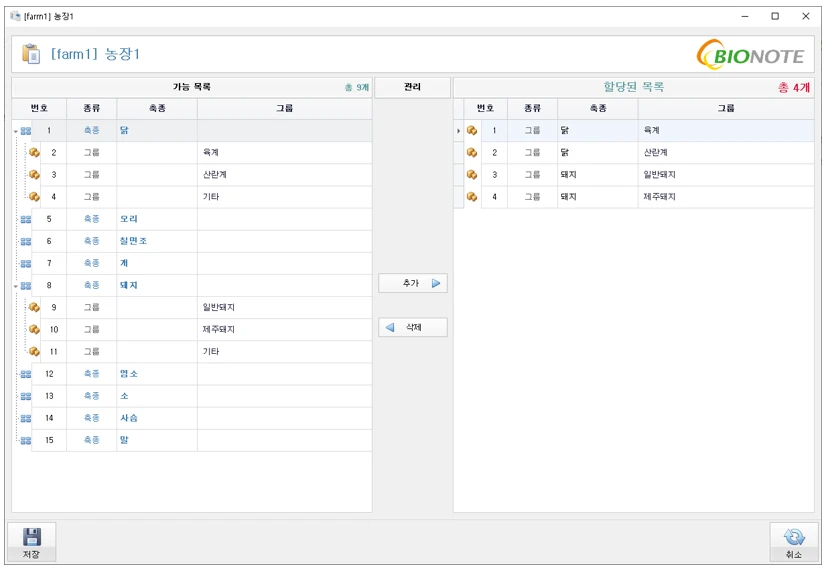Click the 취소 cancel refresh icon
Viewport: 829px width, 571px height.
click(x=794, y=537)
